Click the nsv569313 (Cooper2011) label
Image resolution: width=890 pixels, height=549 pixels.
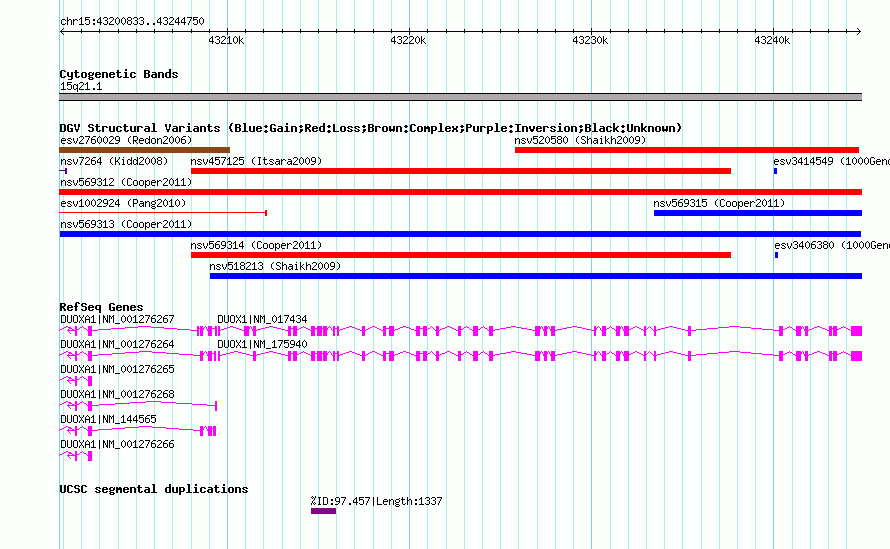tap(126, 224)
